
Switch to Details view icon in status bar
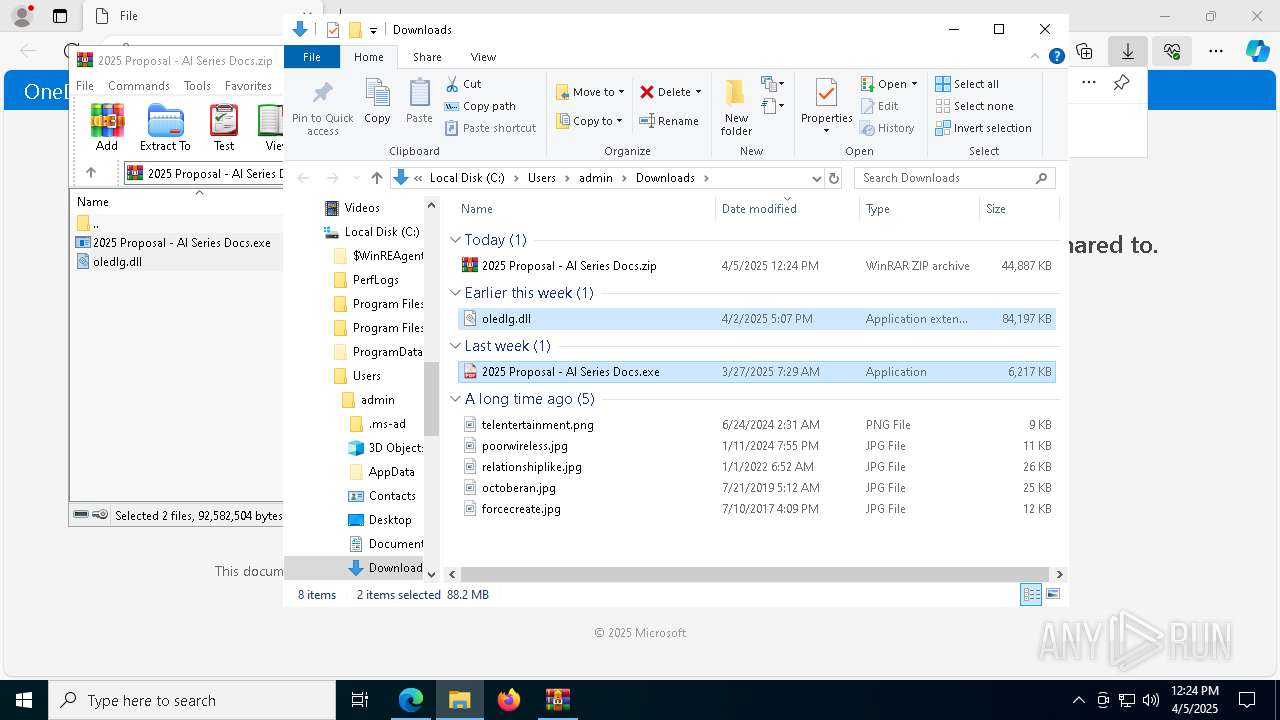tap(1031, 594)
